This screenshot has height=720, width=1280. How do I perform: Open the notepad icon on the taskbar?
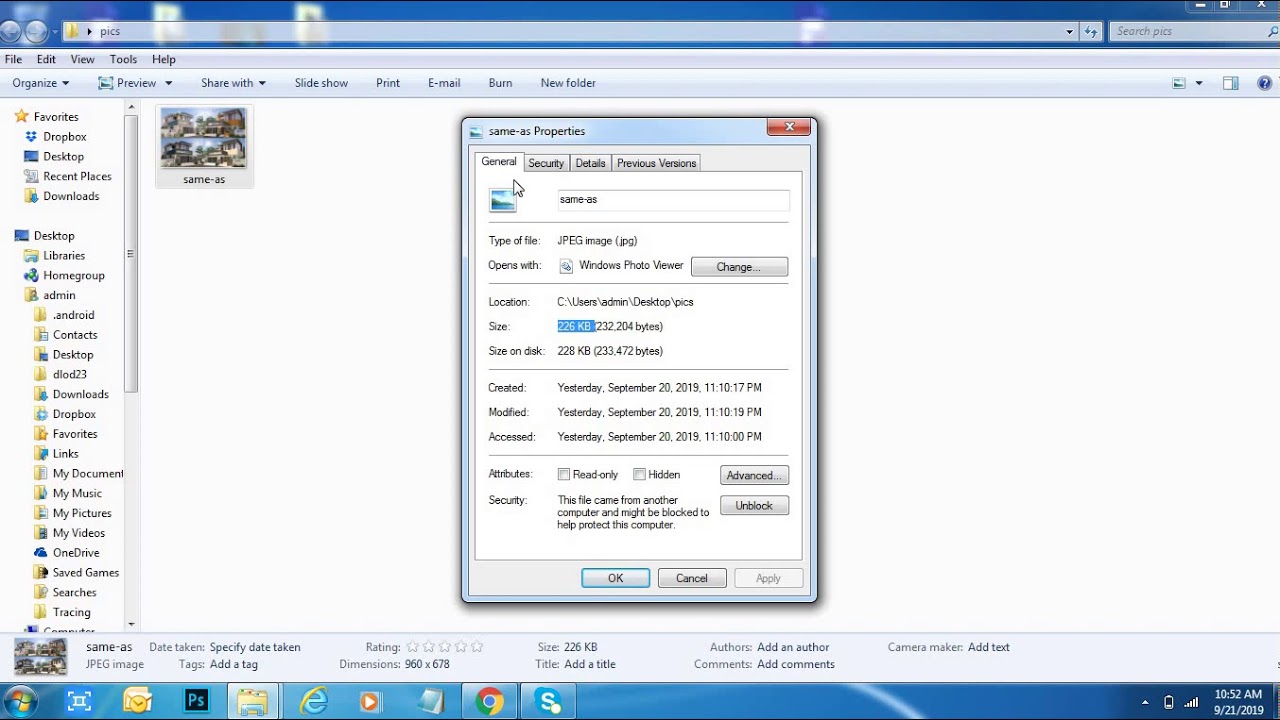click(431, 701)
